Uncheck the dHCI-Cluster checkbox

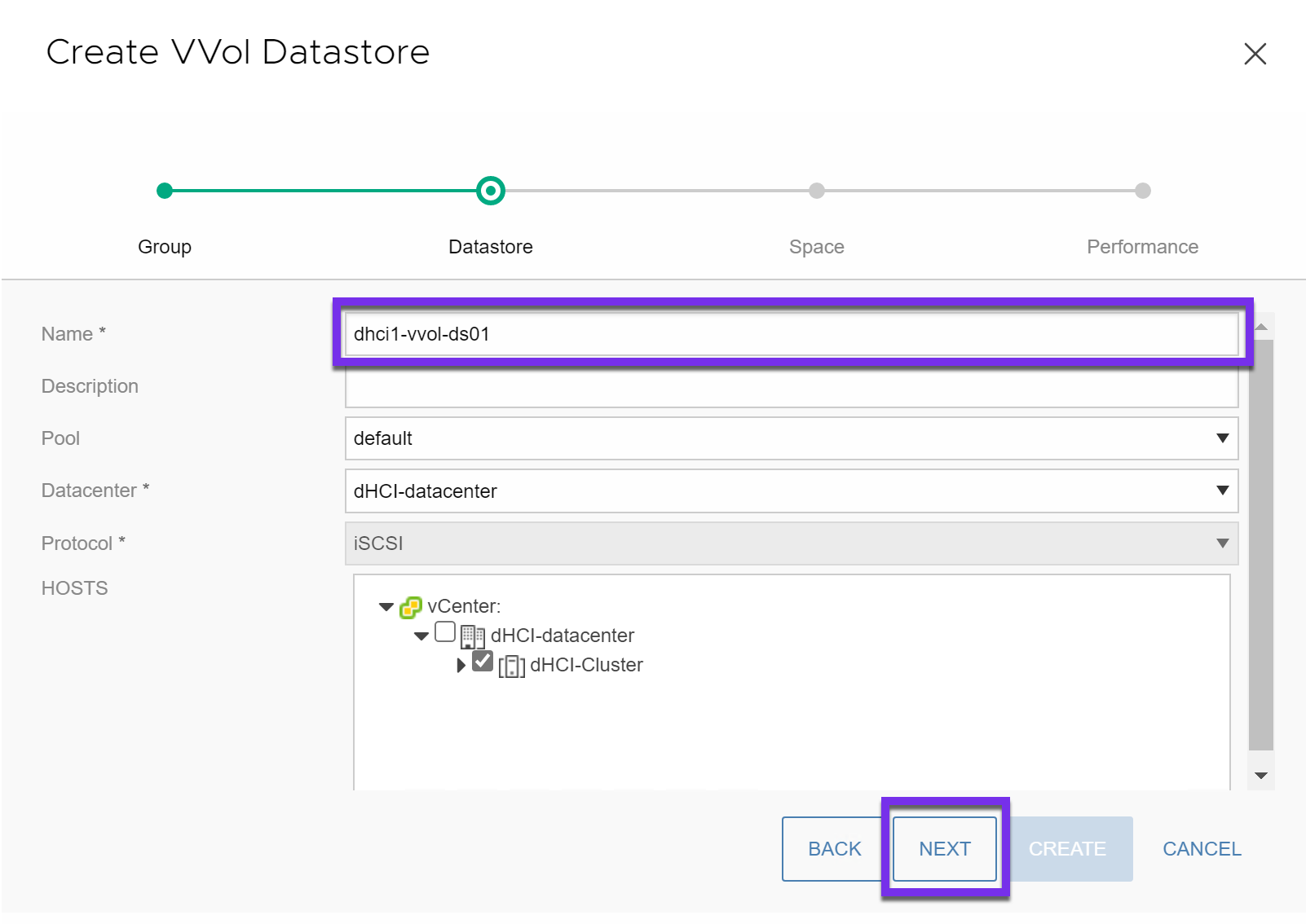[x=483, y=661]
